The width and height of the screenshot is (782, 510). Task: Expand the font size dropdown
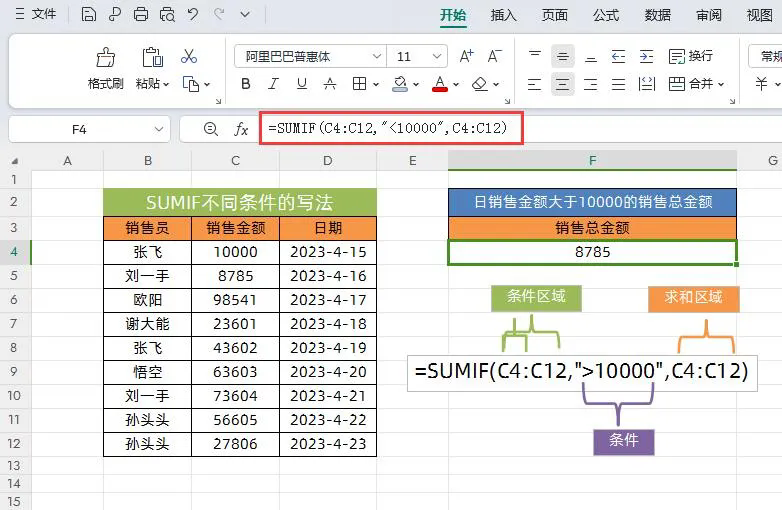coord(437,57)
